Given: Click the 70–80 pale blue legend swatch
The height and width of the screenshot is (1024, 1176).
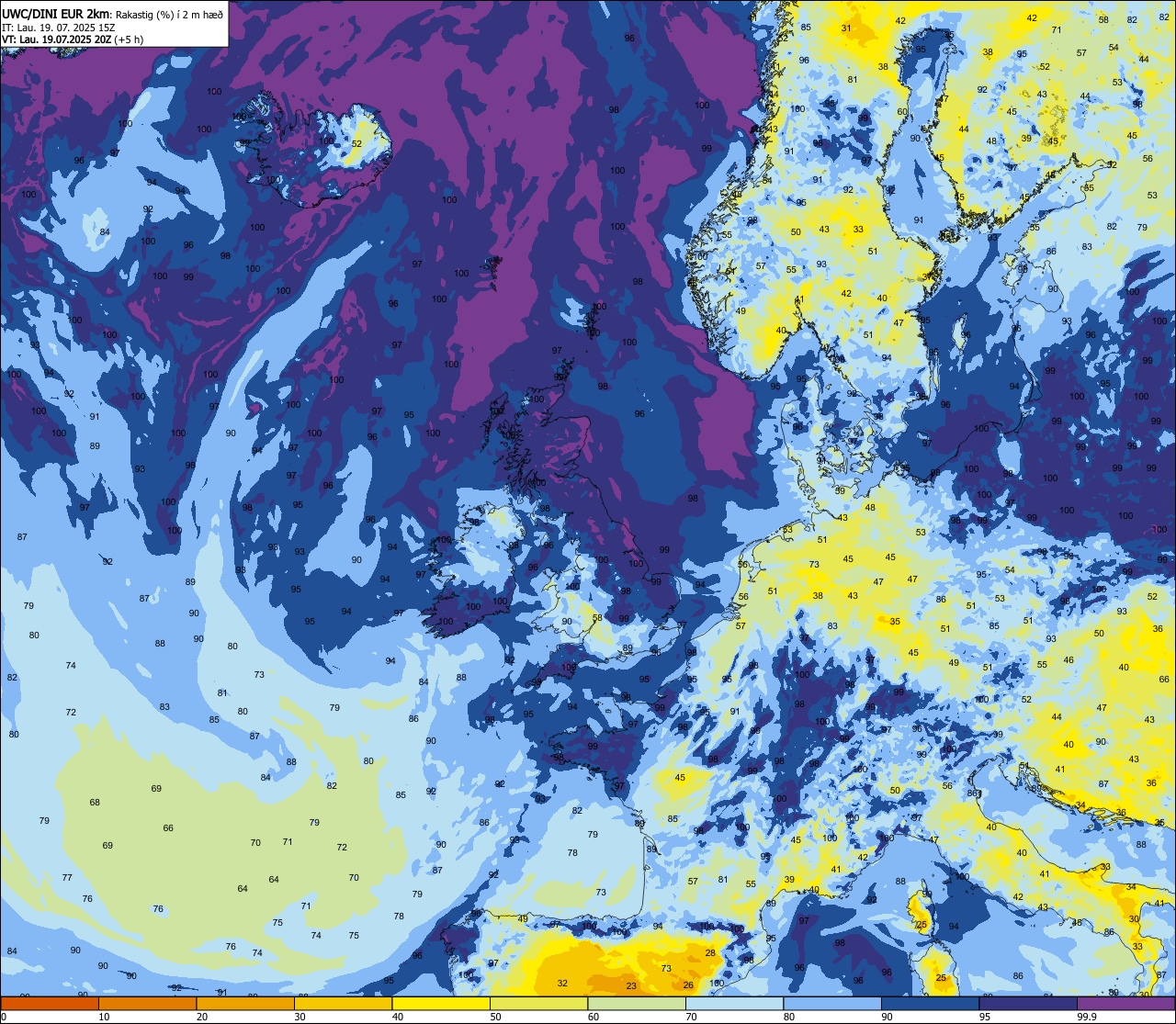Looking at the screenshot, I should tap(734, 1003).
